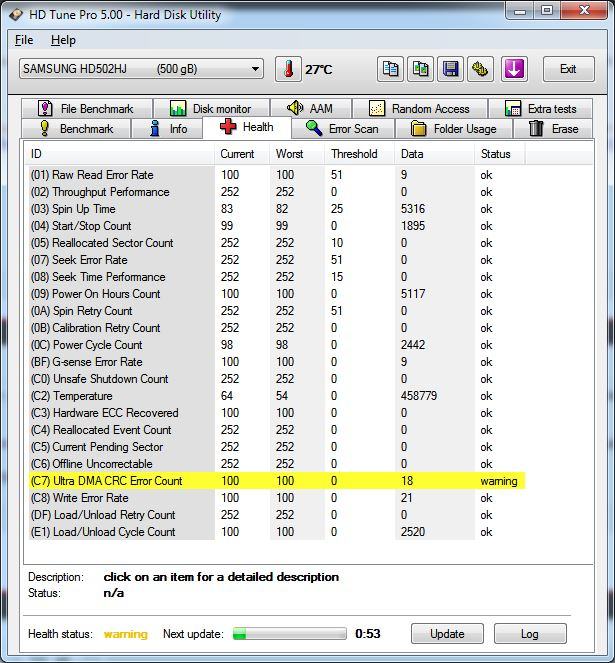
Task: Select the (08) Seek Time Performance row
Action: (x=277, y=277)
